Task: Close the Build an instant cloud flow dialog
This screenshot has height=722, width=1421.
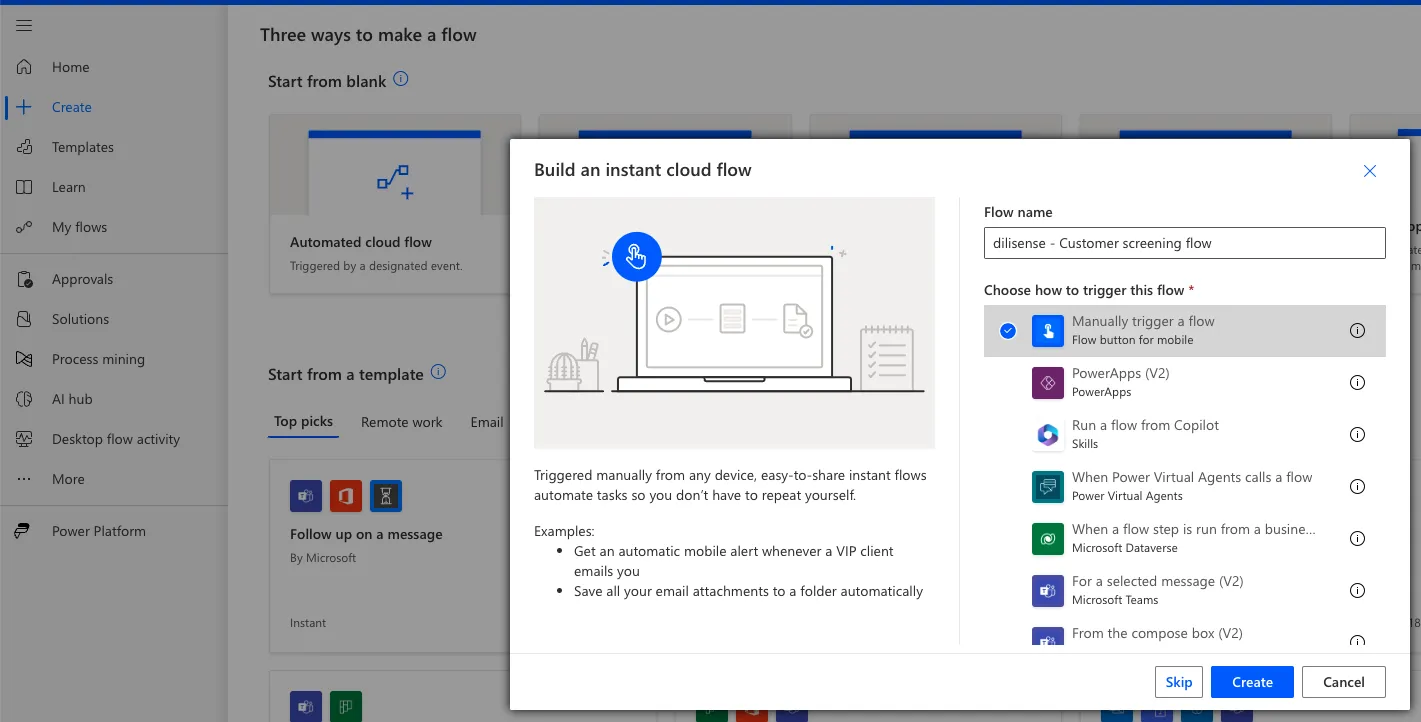Action: [1370, 171]
